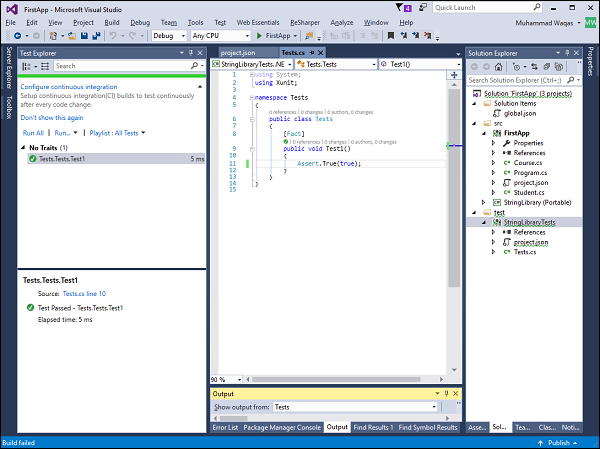The width and height of the screenshot is (600, 449).
Task: Open the Build menu
Action: click(x=112, y=21)
